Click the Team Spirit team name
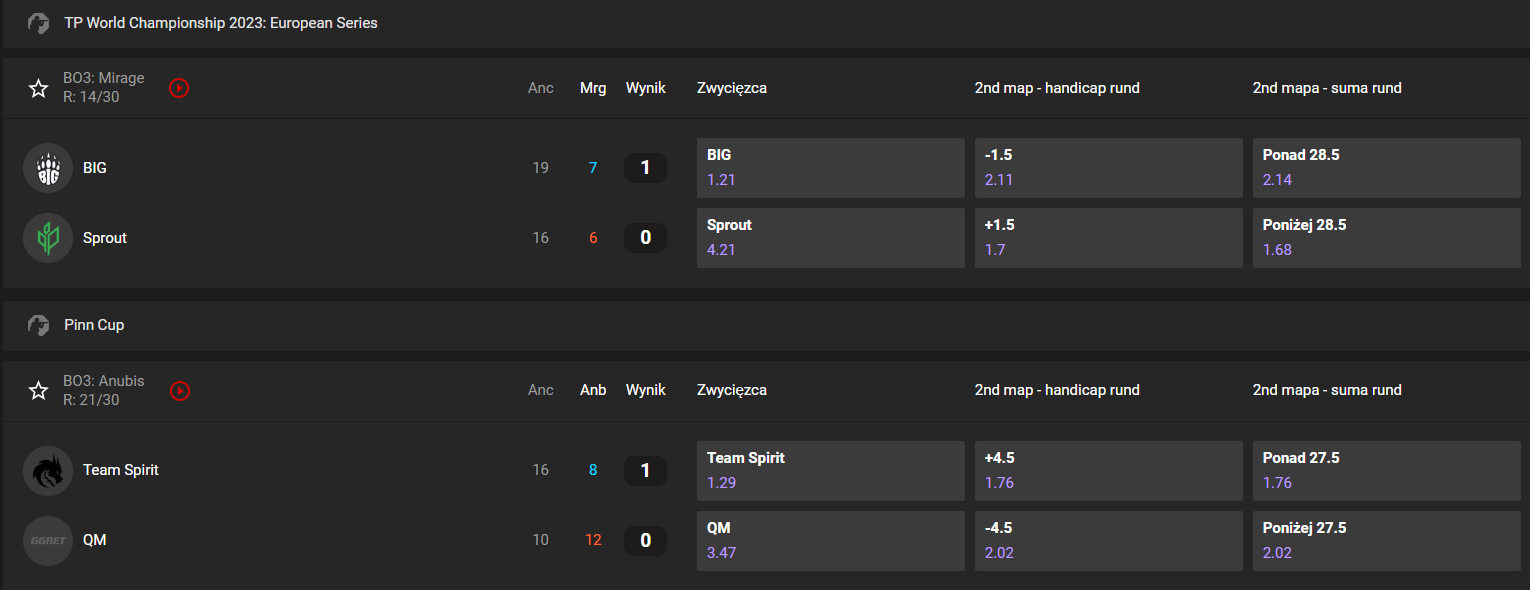 [121, 470]
